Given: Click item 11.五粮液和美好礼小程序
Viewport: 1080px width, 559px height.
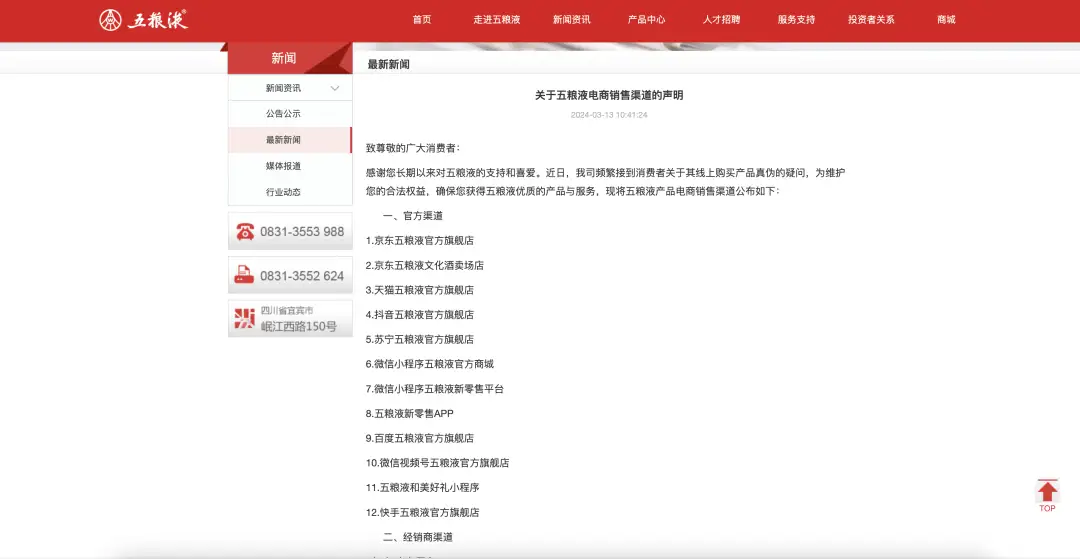Looking at the screenshot, I should (x=422, y=487).
